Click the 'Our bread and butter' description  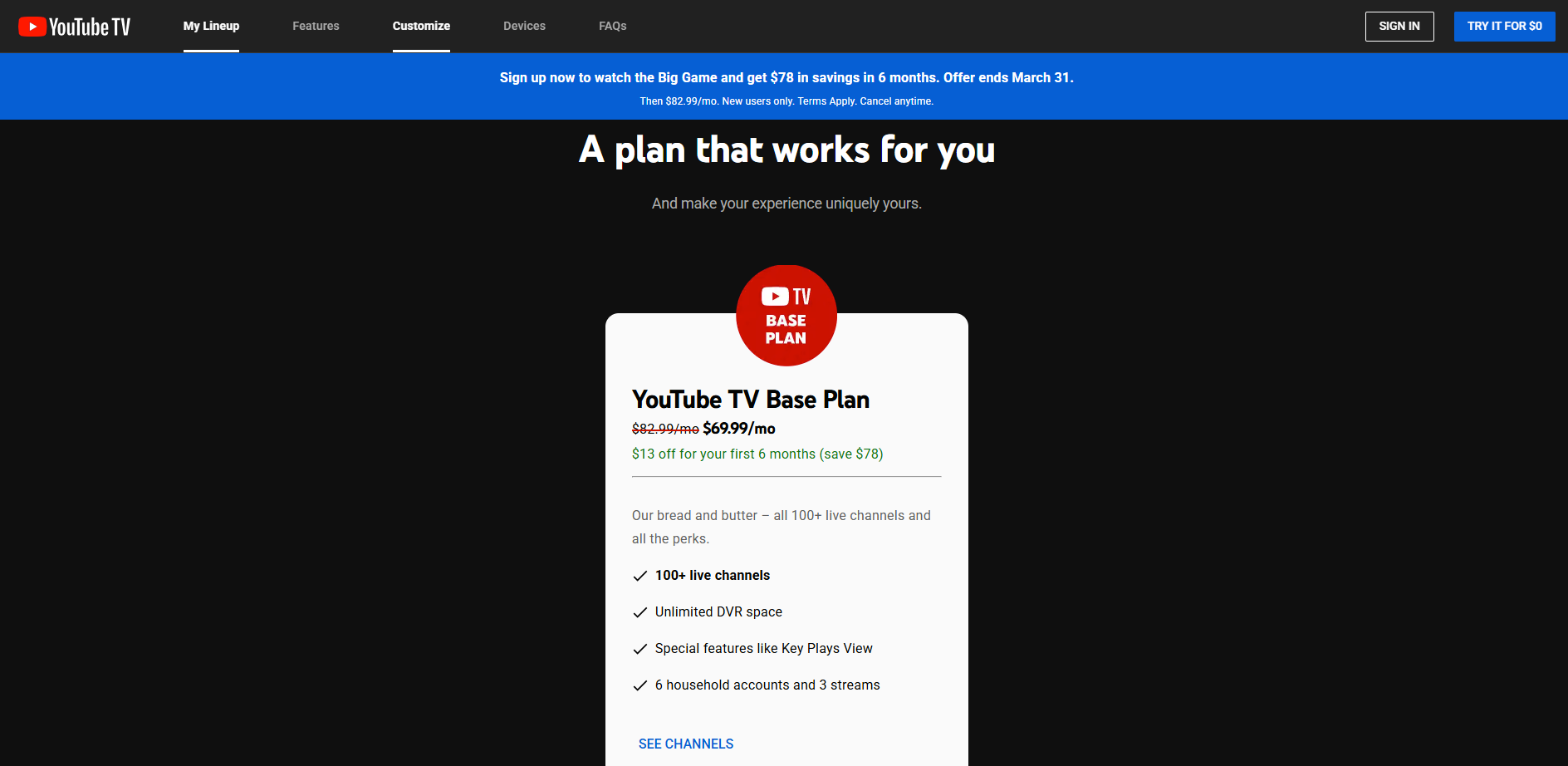(x=782, y=527)
